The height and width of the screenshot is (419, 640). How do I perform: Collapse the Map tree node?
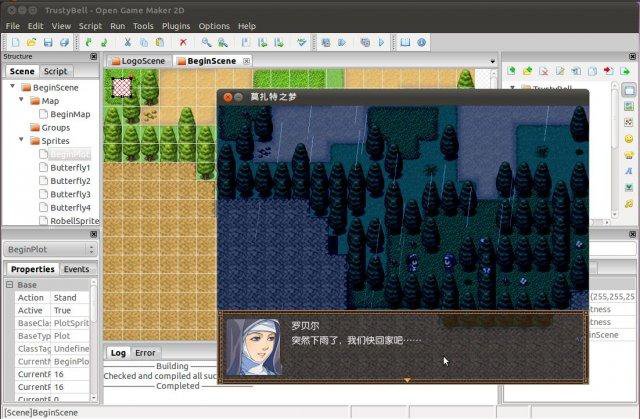21,100
